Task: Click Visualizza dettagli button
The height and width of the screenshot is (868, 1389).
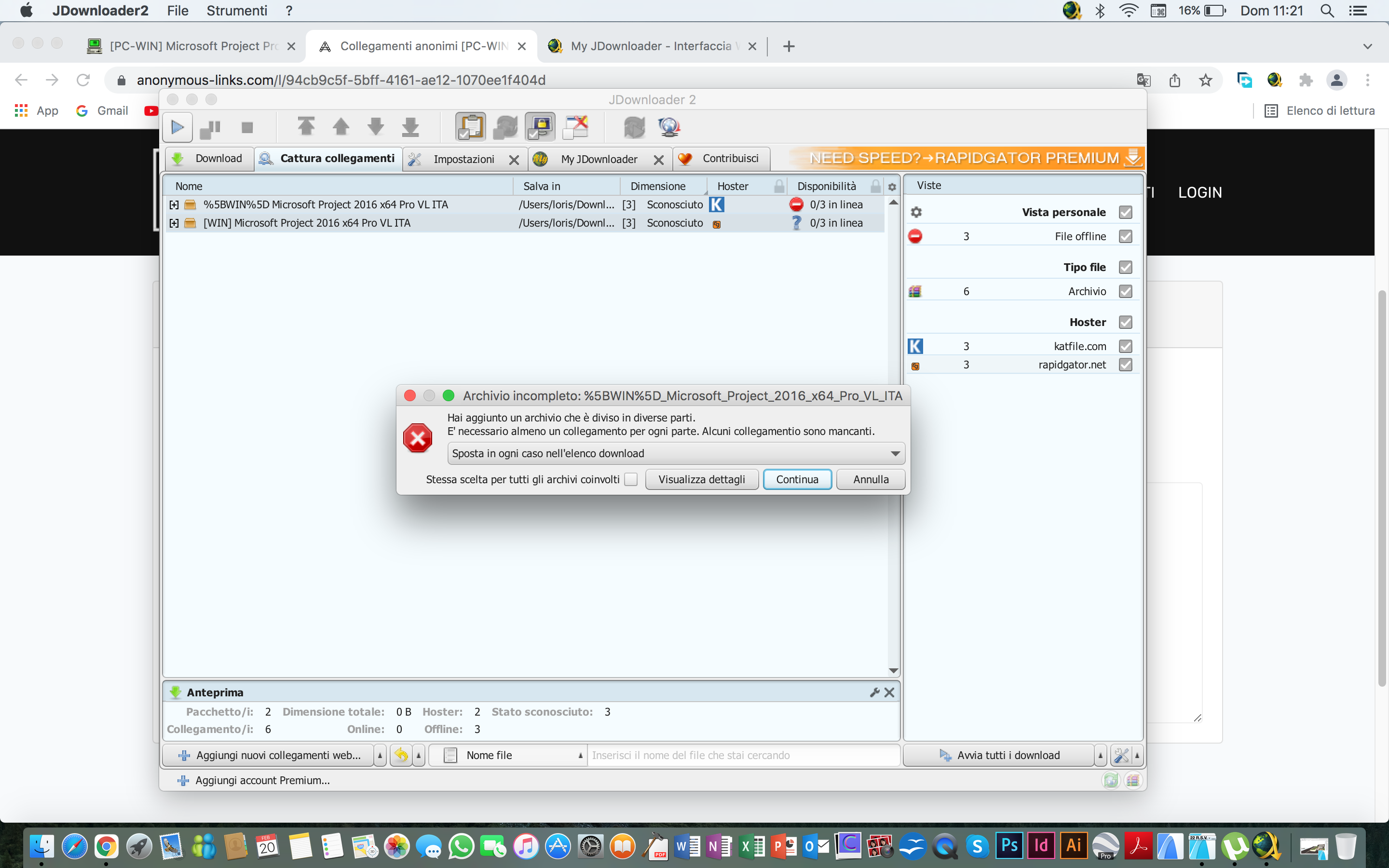Action: click(x=701, y=479)
